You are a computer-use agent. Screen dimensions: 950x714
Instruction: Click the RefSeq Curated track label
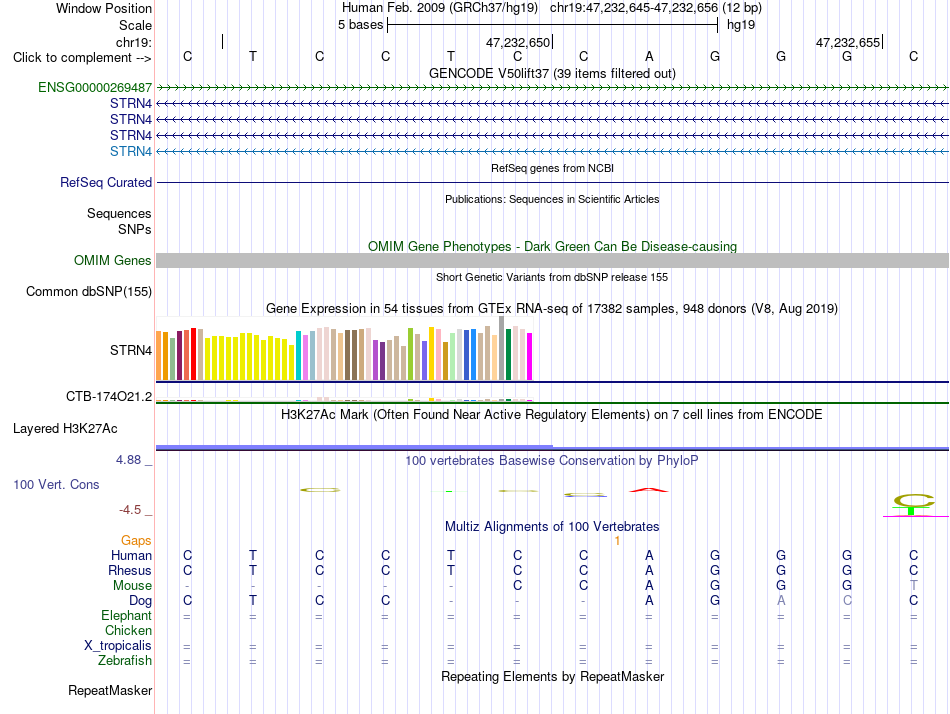[106, 182]
